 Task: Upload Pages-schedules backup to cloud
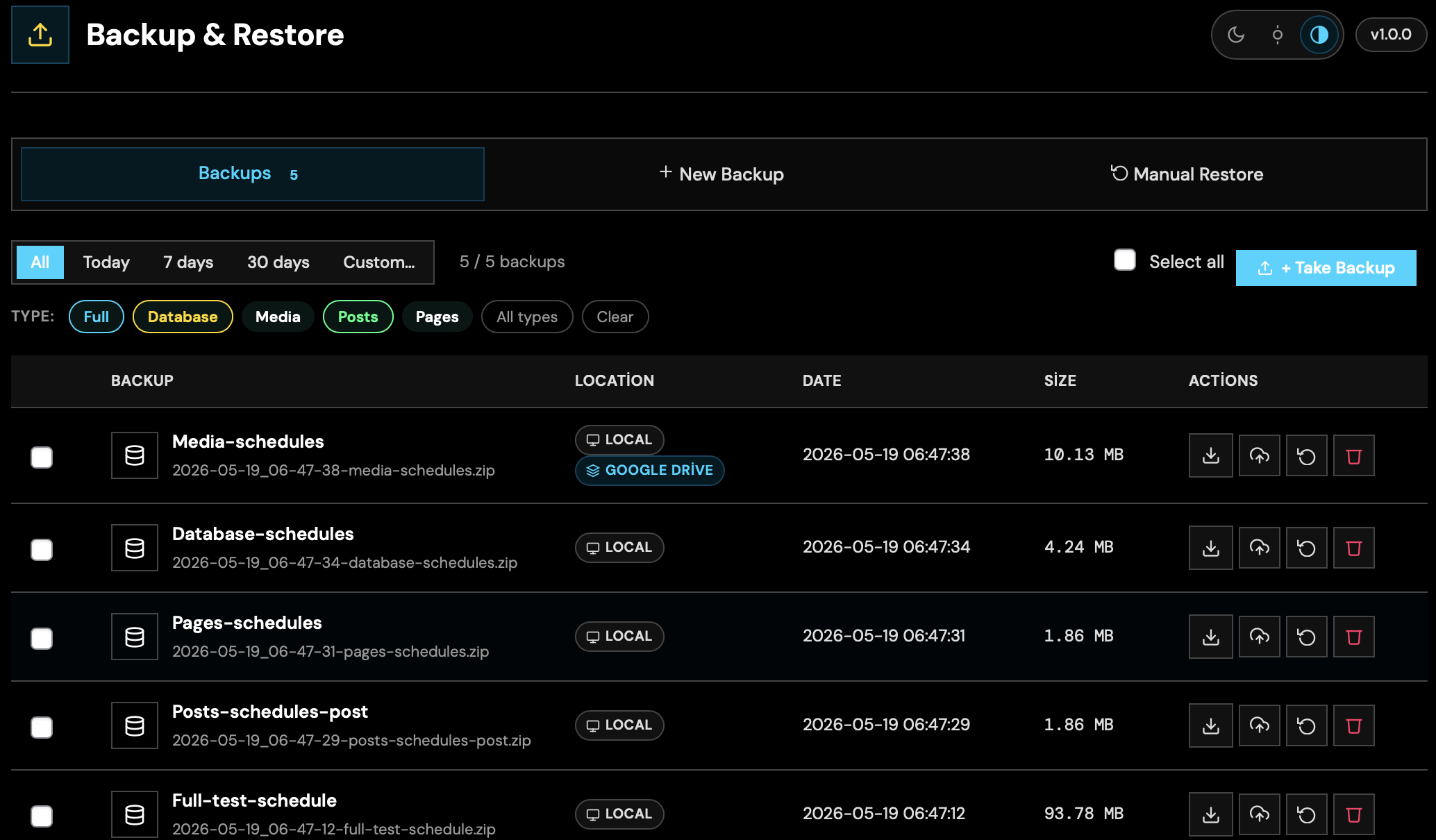tap(1260, 637)
